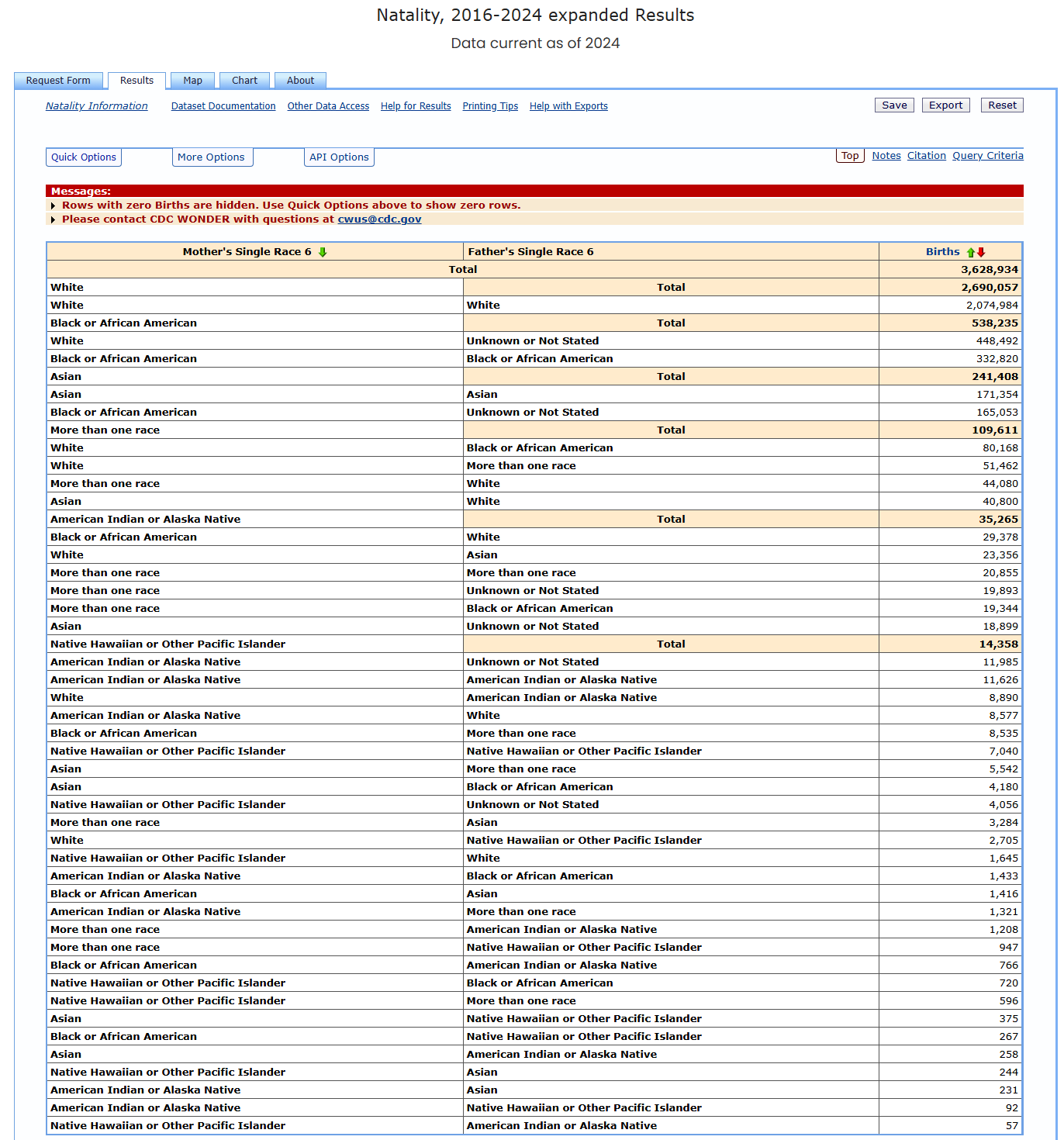Open the Natality Information link
The height and width of the screenshot is (1140, 1064).
96,106
